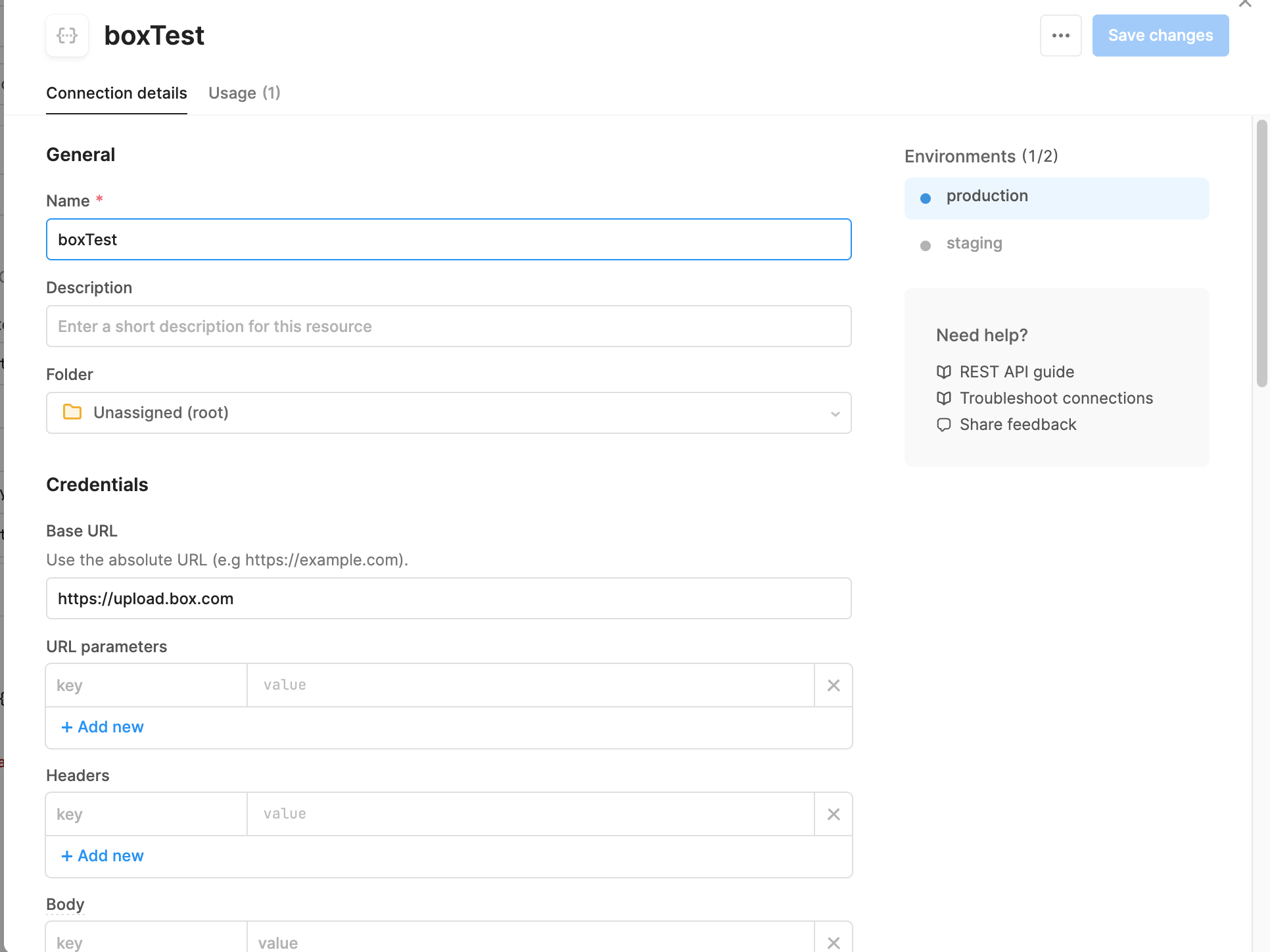This screenshot has height=952, width=1270.
Task: Expand URL parameters key field
Action: tap(147, 685)
